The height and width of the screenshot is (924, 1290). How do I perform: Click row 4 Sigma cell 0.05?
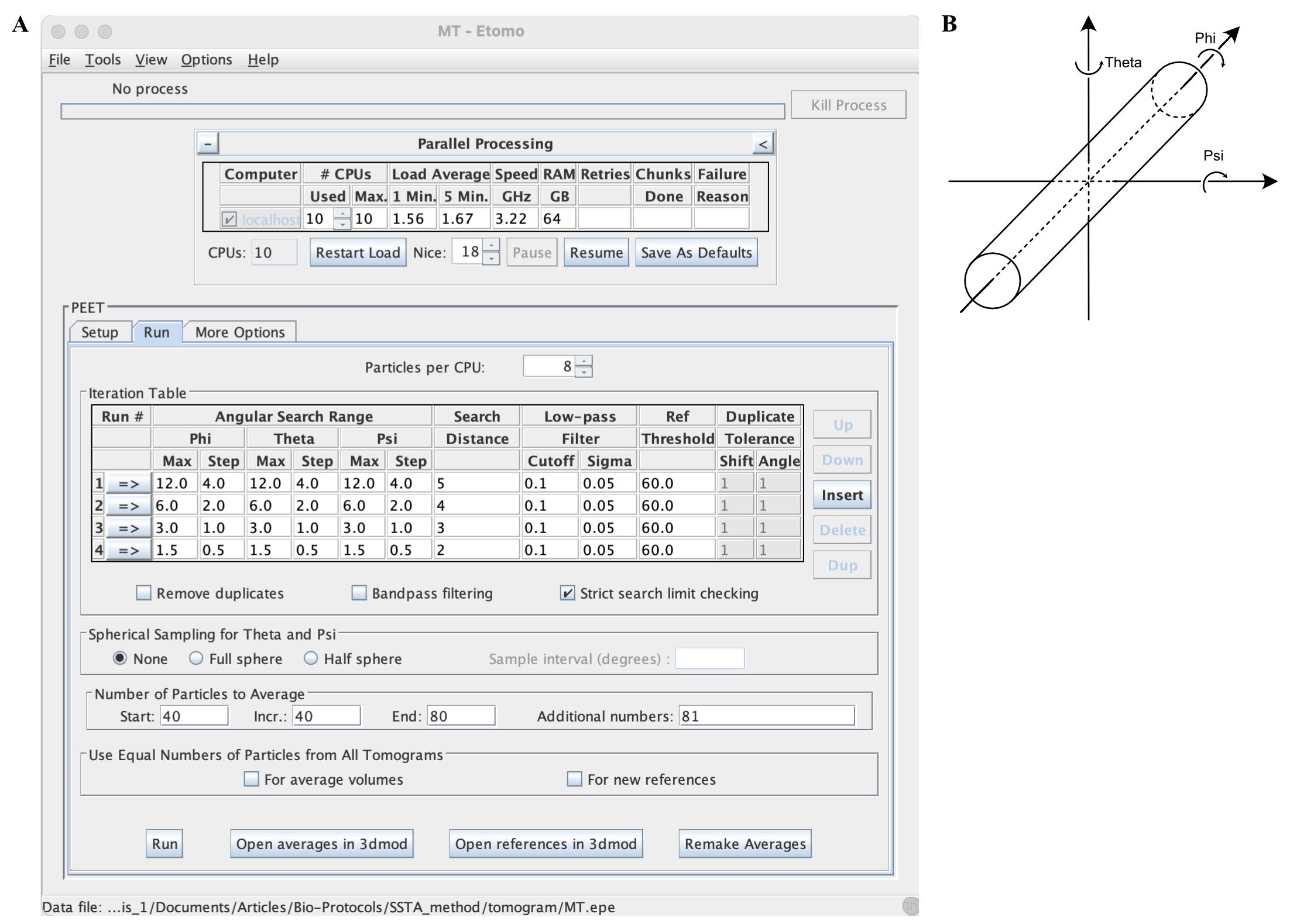pyautogui.click(x=609, y=550)
